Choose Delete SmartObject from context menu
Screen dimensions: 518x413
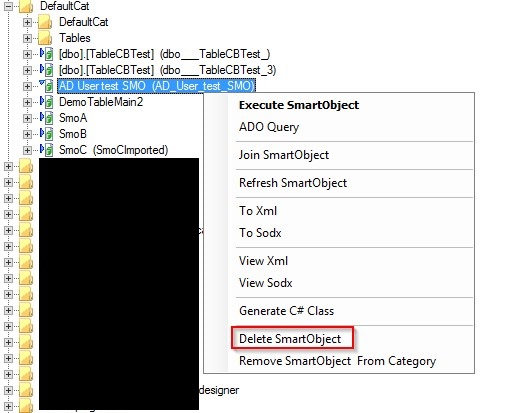tap(290, 339)
